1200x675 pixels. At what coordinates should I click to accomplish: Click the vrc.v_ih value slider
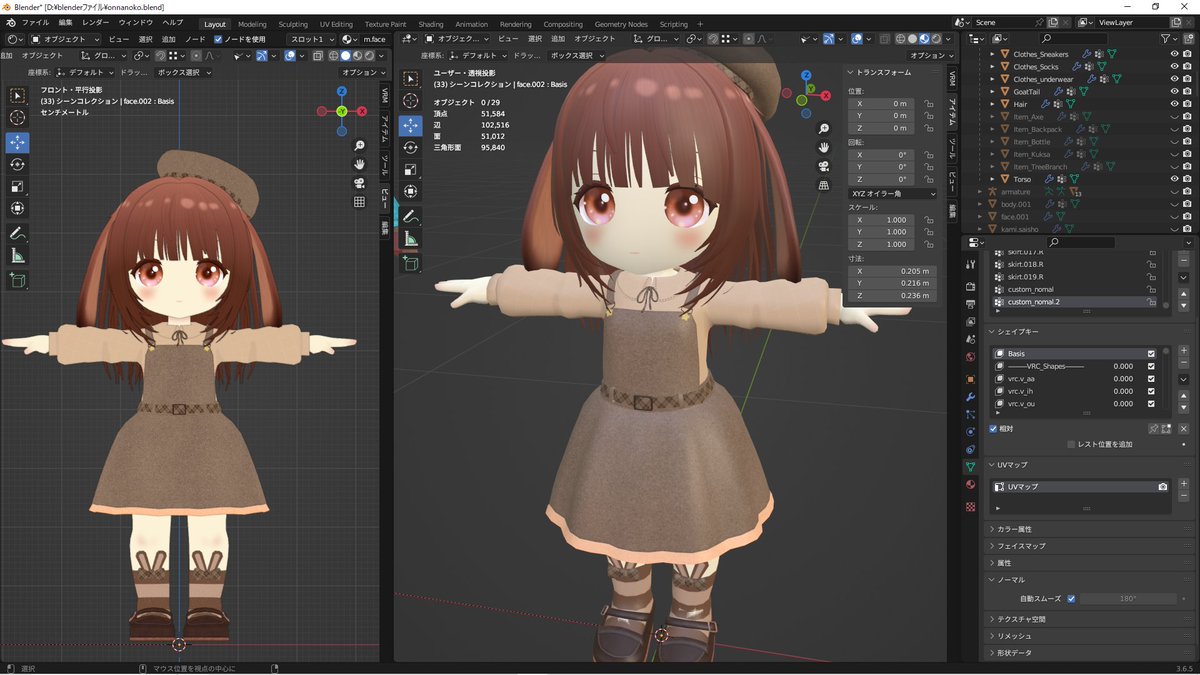[1123, 391]
